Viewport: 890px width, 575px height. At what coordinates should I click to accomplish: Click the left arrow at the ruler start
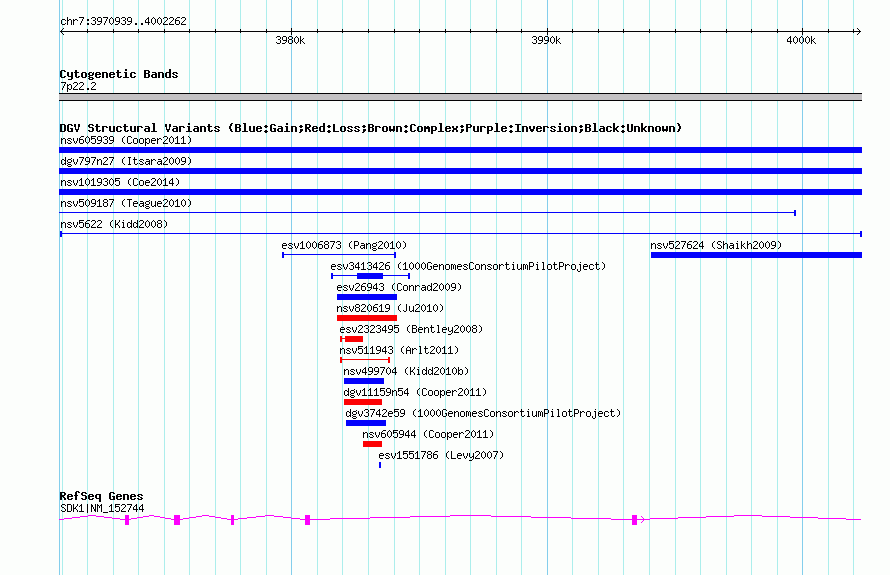point(62,32)
